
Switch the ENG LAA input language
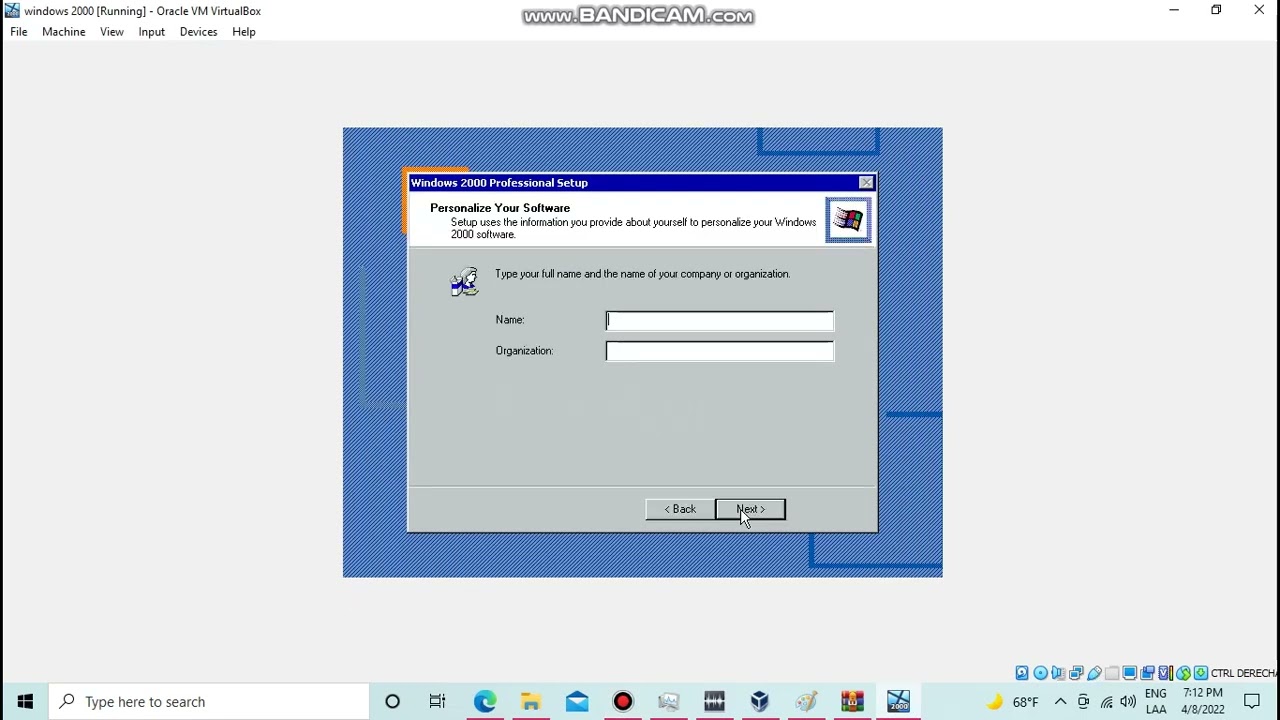point(1156,702)
